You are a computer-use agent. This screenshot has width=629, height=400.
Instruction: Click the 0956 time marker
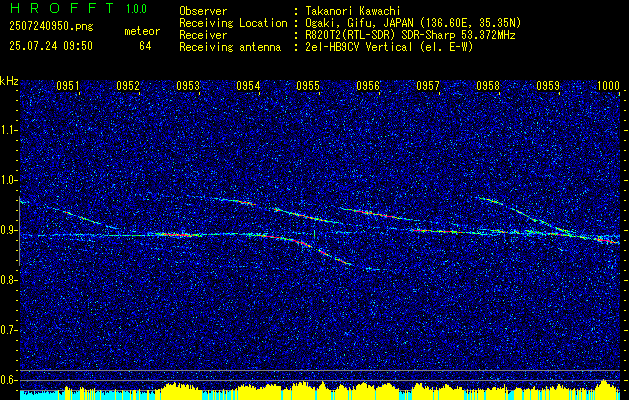pyautogui.click(x=368, y=85)
